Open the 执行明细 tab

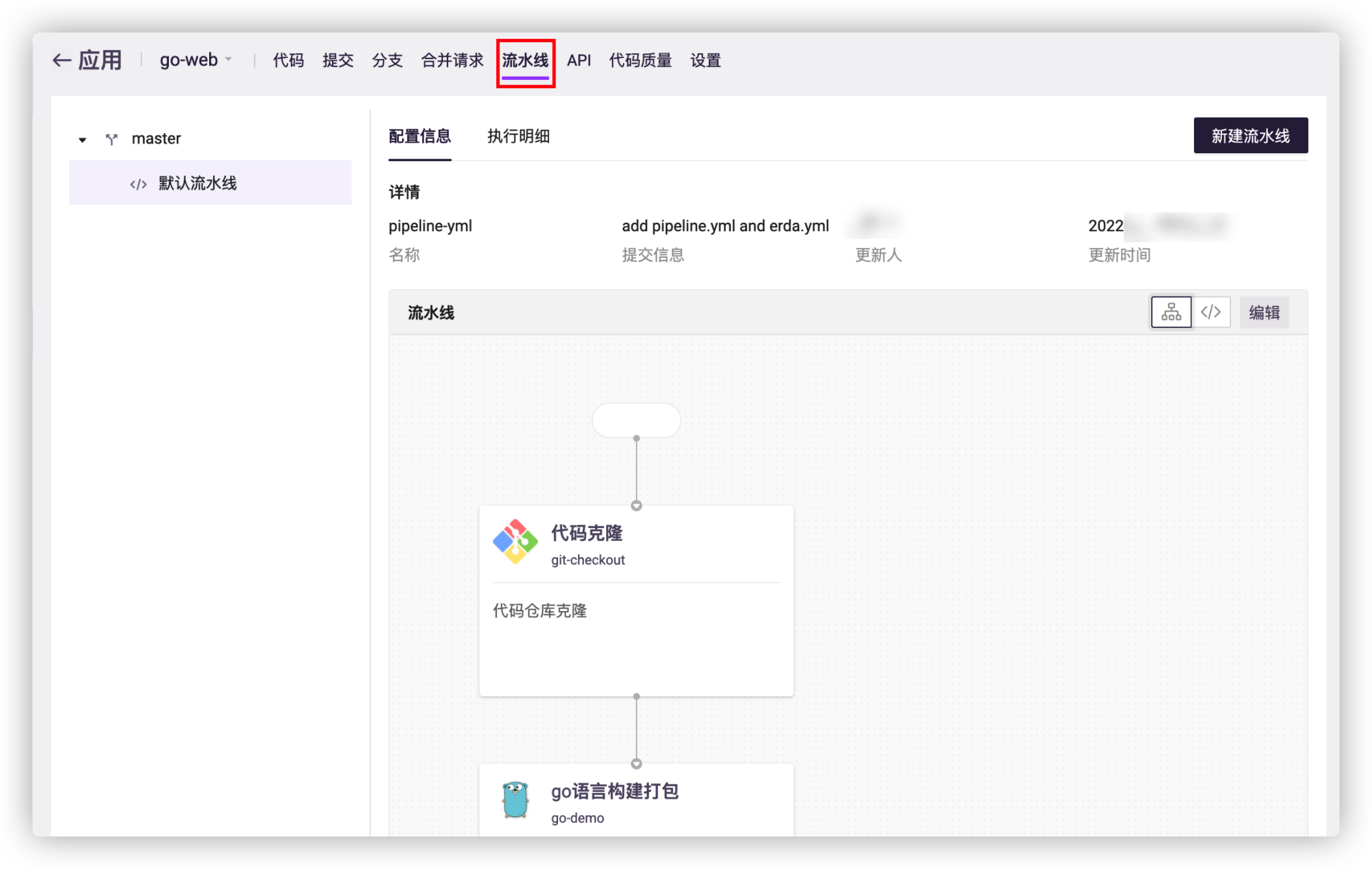pyautogui.click(x=518, y=136)
